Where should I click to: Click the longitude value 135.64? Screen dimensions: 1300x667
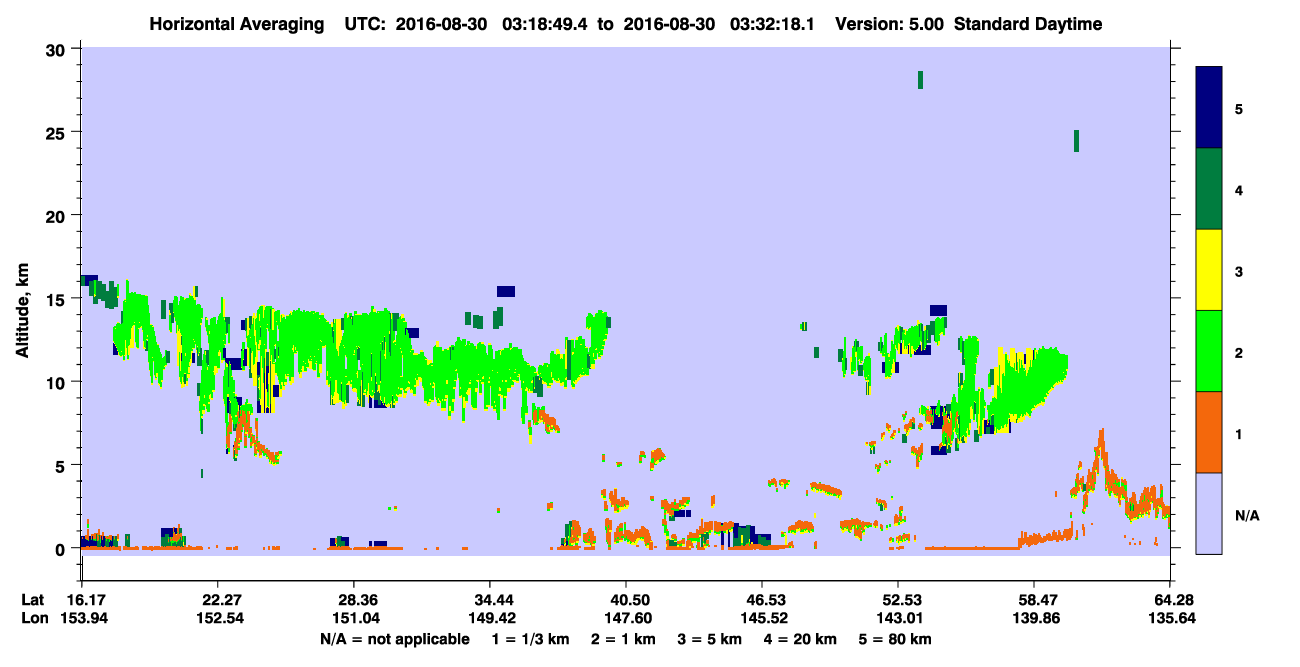[x=1170, y=618]
